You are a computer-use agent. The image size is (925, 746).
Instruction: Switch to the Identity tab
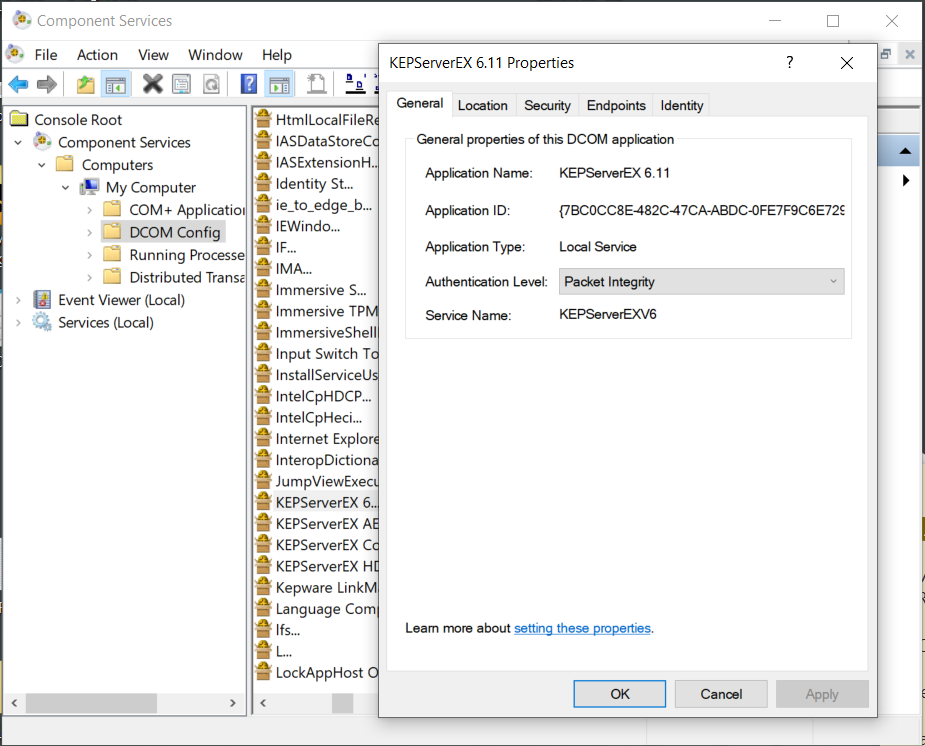pos(682,105)
